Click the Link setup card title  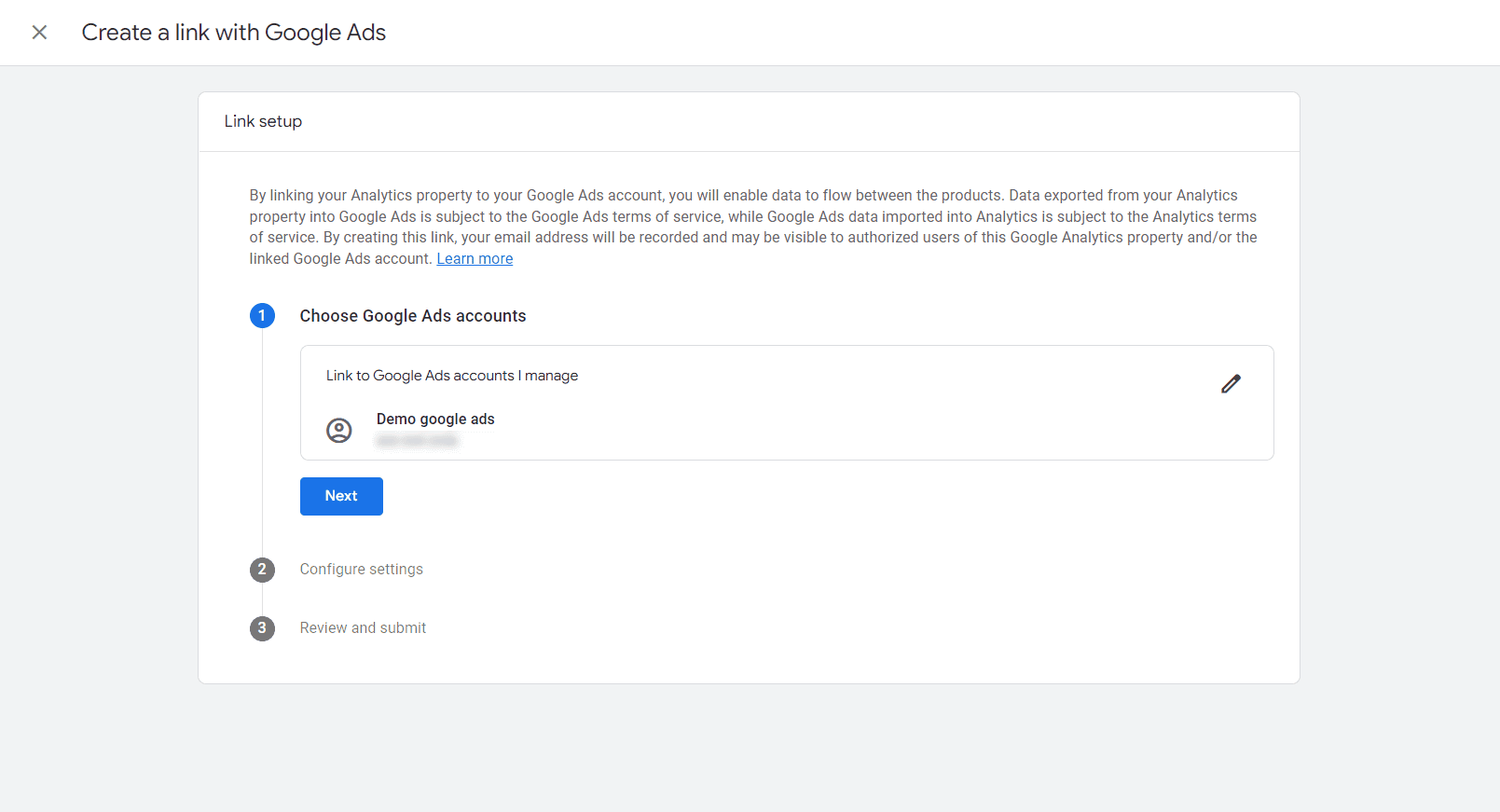(x=263, y=121)
